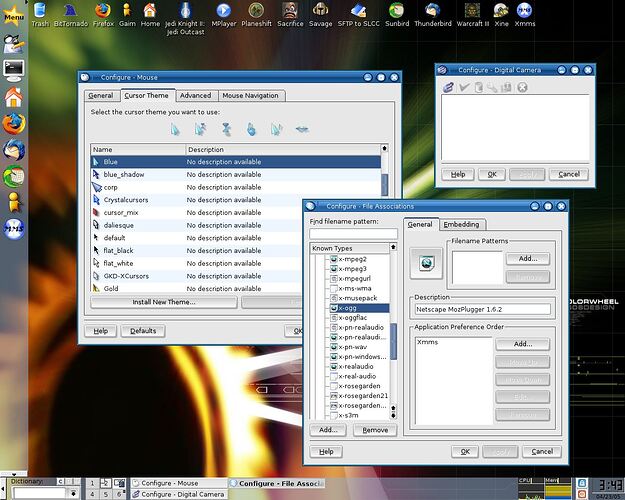625x500 pixels.
Task: Click Help in the Mouse window
Action: pyautogui.click(x=100, y=331)
